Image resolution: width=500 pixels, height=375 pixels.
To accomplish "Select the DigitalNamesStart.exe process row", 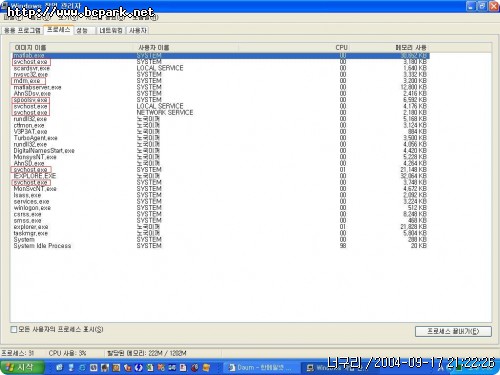I will tap(220, 151).
